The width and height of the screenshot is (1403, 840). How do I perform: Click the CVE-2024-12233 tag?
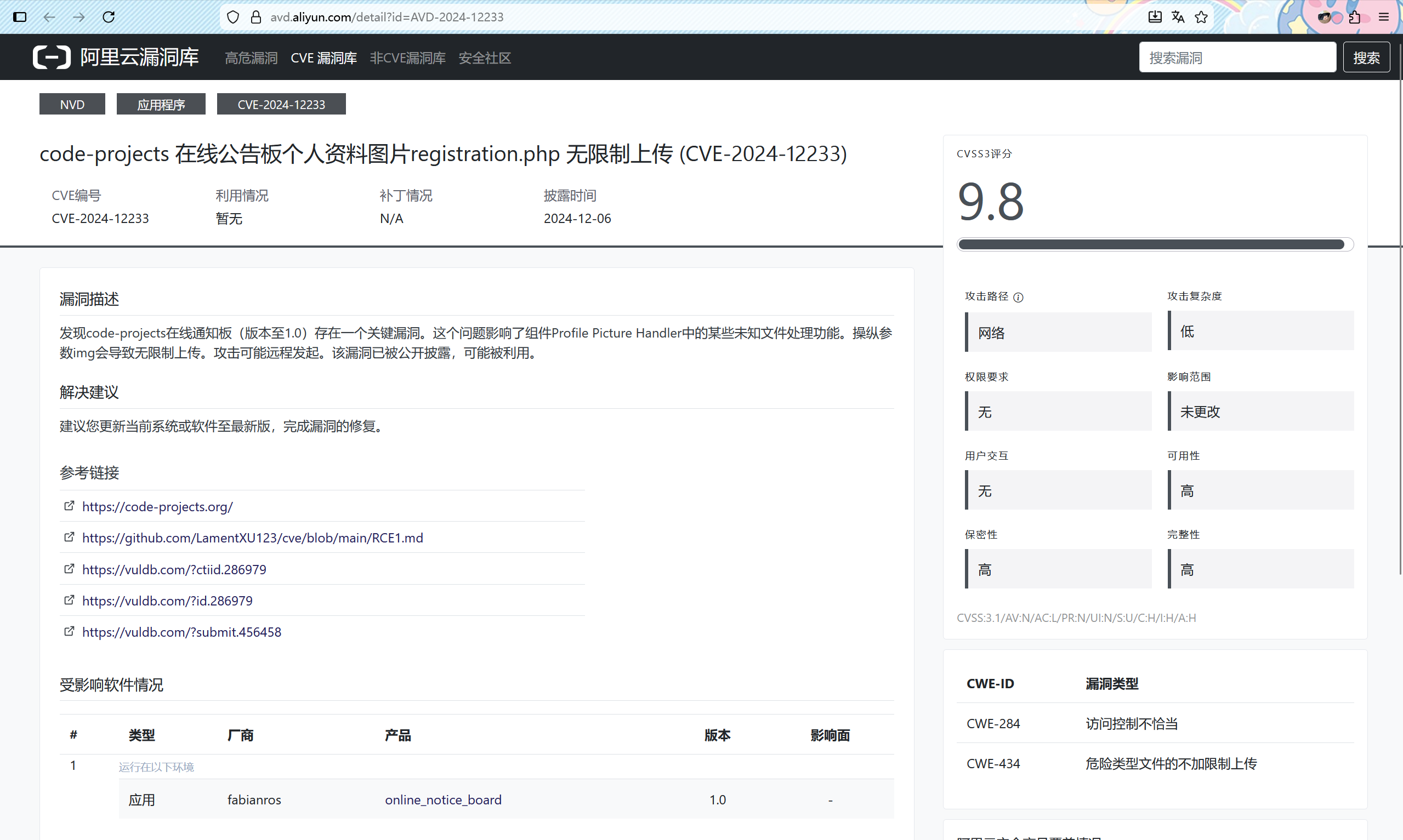(281, 104)
